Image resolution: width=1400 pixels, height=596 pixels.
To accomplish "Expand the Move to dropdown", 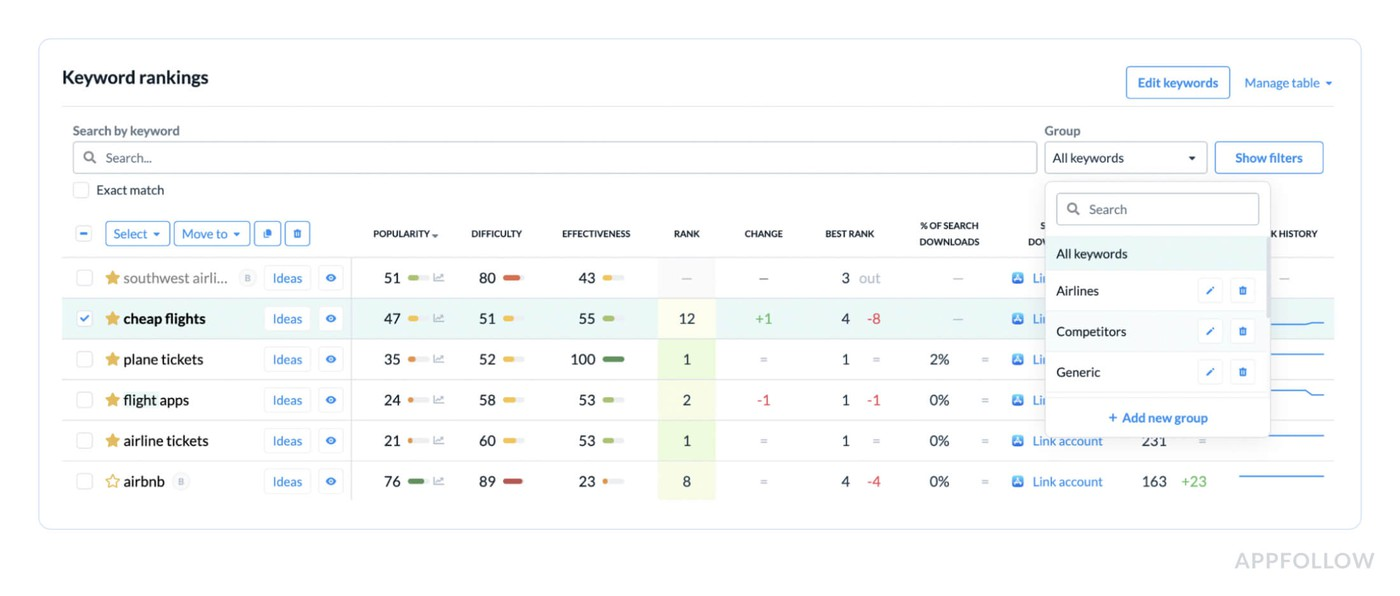I will tap(211, 234).
